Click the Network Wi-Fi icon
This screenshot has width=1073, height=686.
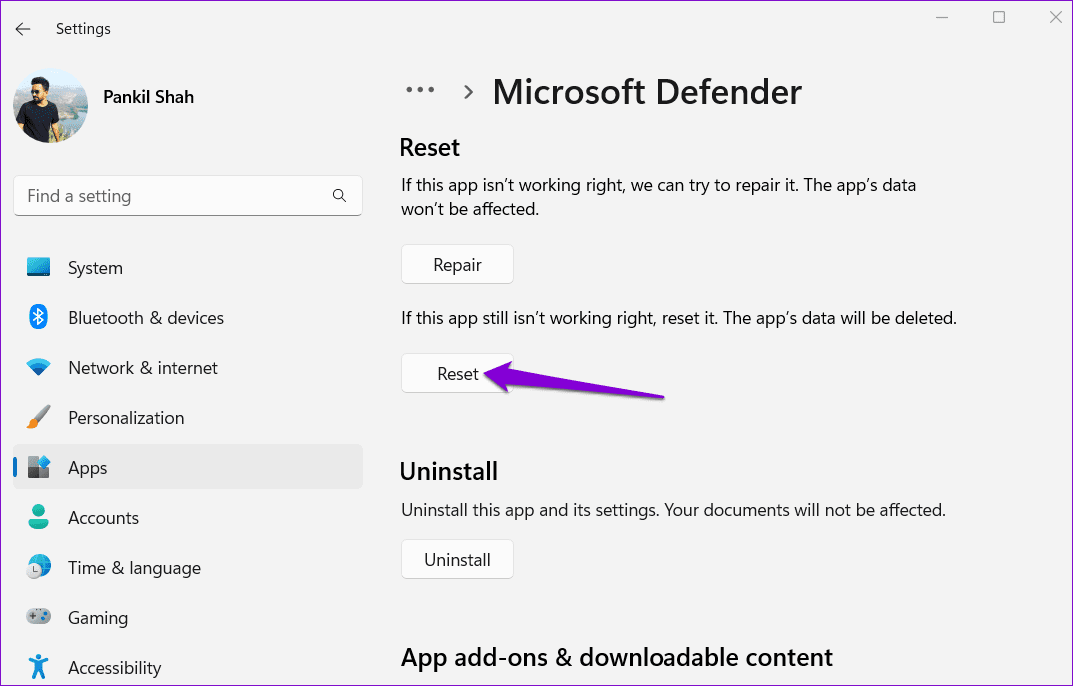click(x=38, y=368)
